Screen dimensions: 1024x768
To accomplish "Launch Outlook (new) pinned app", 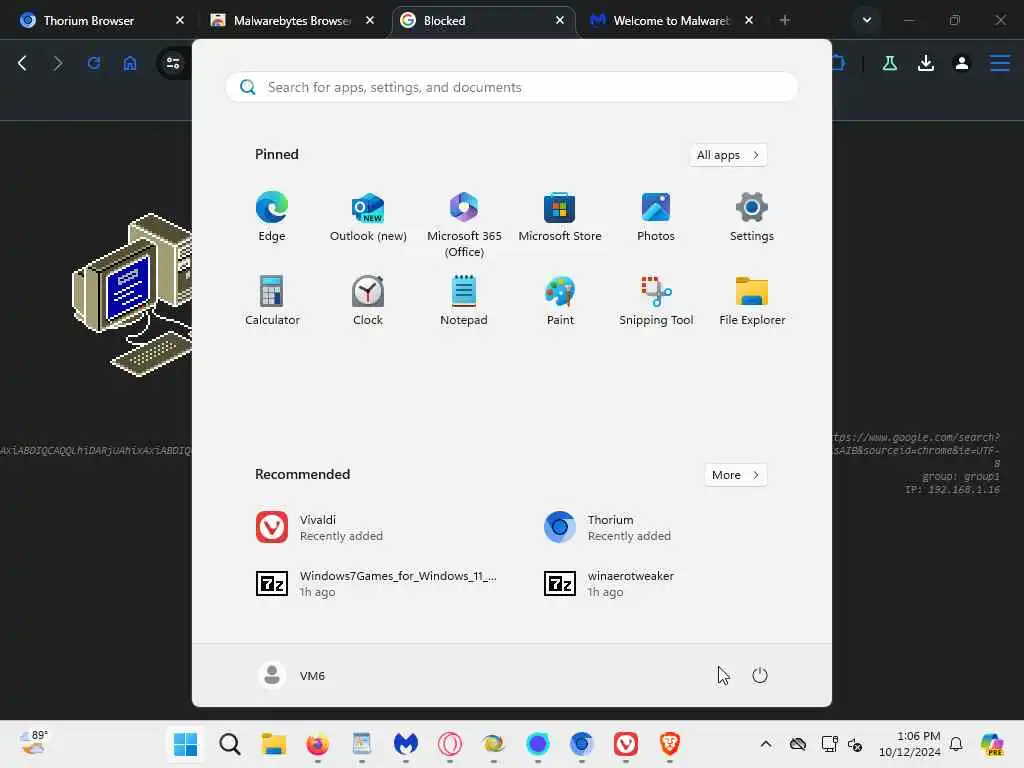I will pyautogui.click(x=368, y=217).
